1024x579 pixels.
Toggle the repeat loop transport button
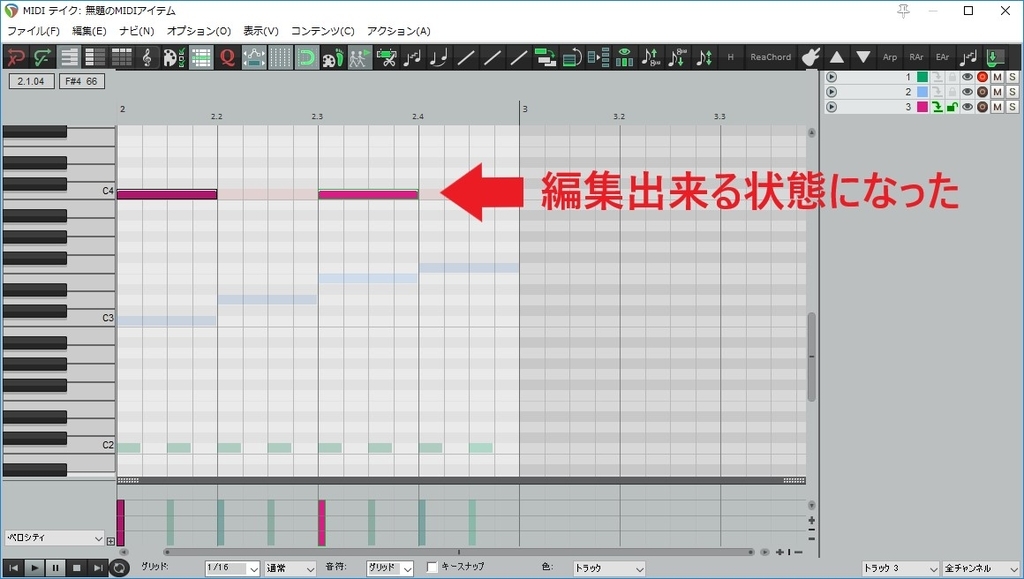click(x=119, y=568)
